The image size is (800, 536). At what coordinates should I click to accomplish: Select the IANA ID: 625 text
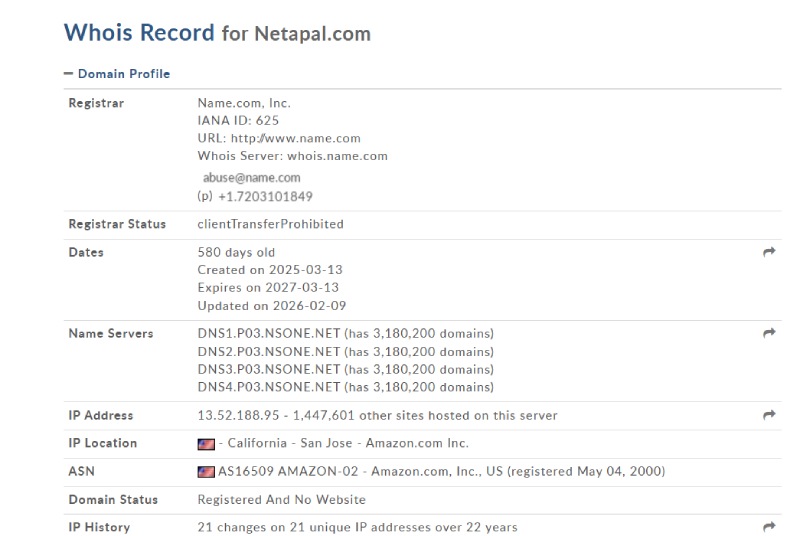coord(238,120)
